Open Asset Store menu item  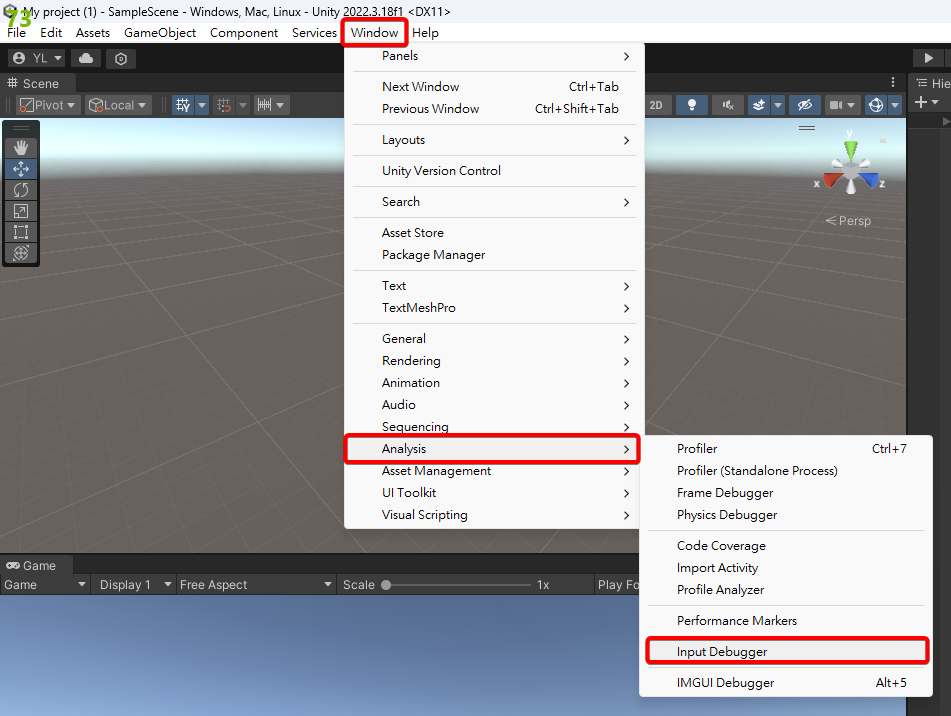pyautogui.click(x=494, y=233)
